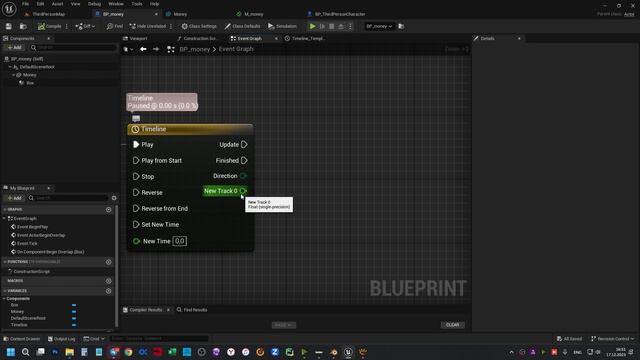
Task: Click the graph navigate Back arrow
Action: point(143,49)
